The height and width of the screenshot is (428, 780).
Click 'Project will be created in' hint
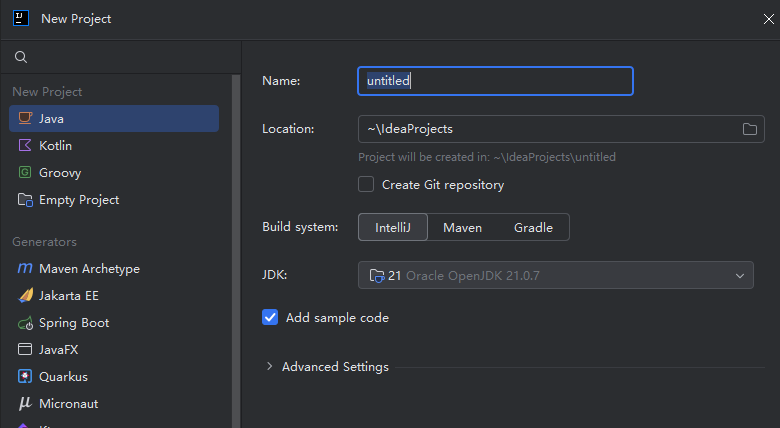[x=487, y=157]
